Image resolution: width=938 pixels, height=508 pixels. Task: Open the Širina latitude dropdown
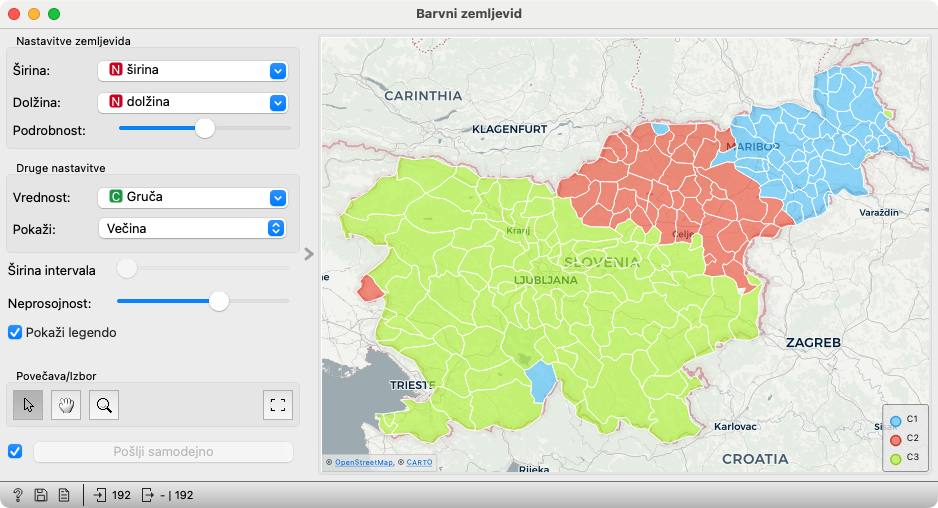click(x=193, y=71)
